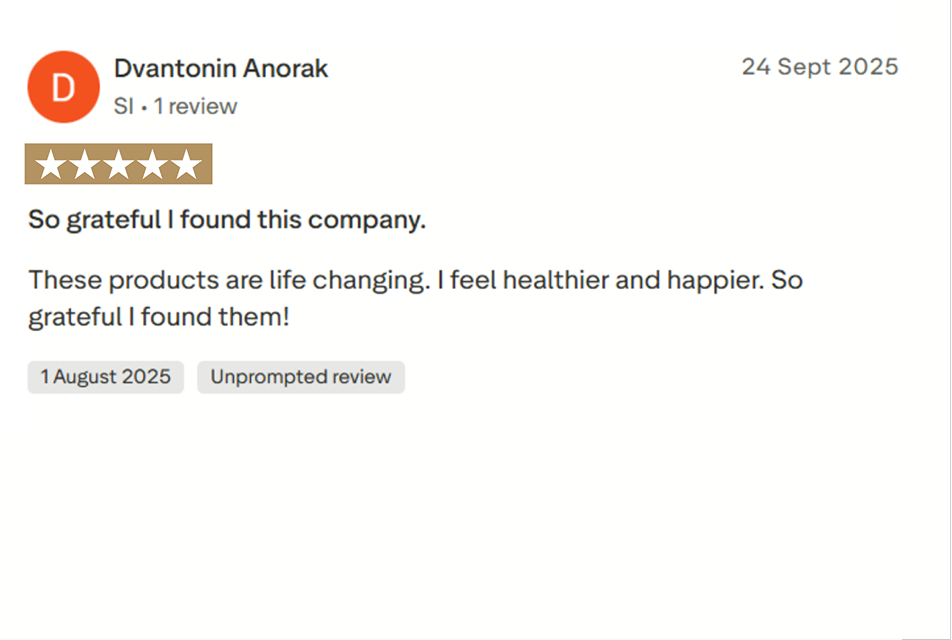Click the orange "D" reviewer avatar
Image resolution: width=952 pixels, height=640 pixels.
(63, 87)
